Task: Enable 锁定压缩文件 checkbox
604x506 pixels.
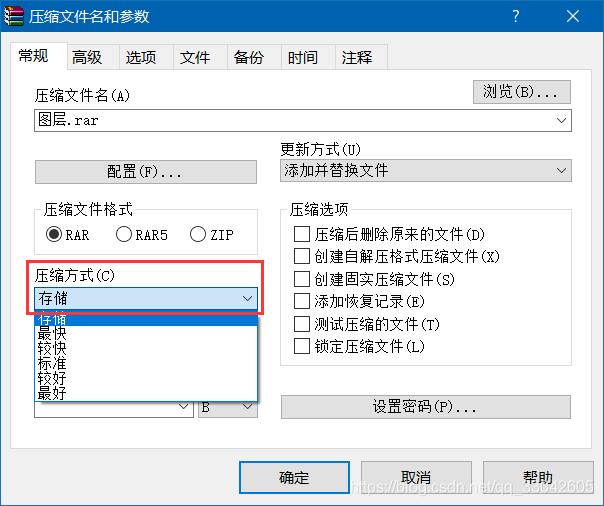Action: coord(302,346)
